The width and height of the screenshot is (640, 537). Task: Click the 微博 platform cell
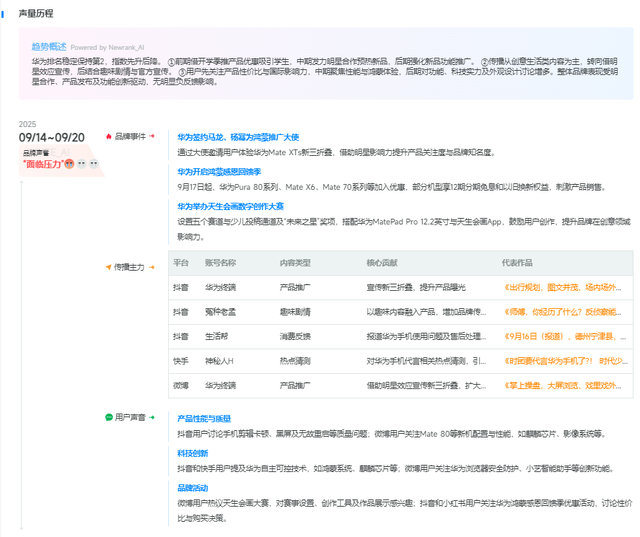click(x=181, y=386)
